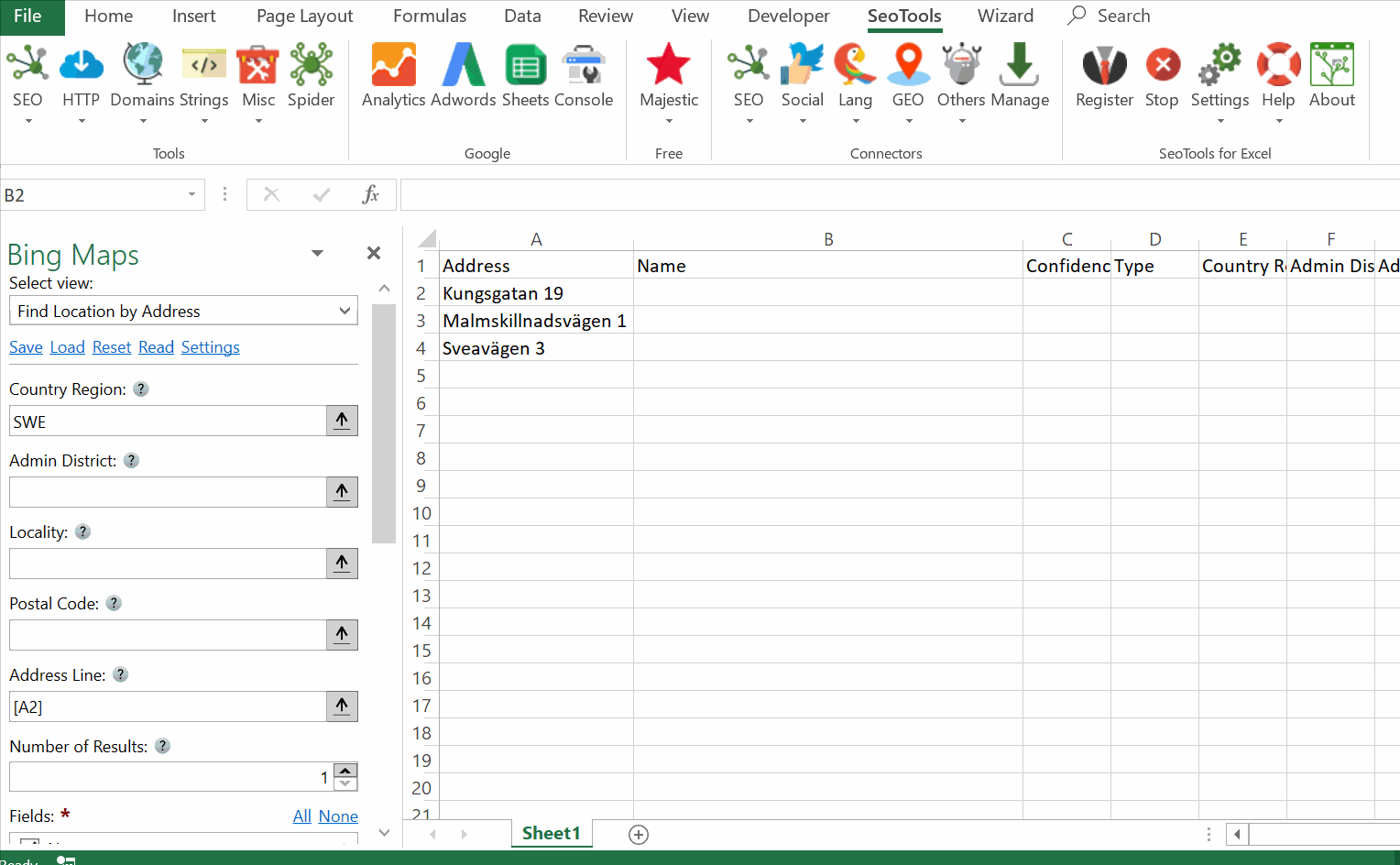Open the Google Sheets connector
Screen dimensions: 1400x865
(526, 77)
